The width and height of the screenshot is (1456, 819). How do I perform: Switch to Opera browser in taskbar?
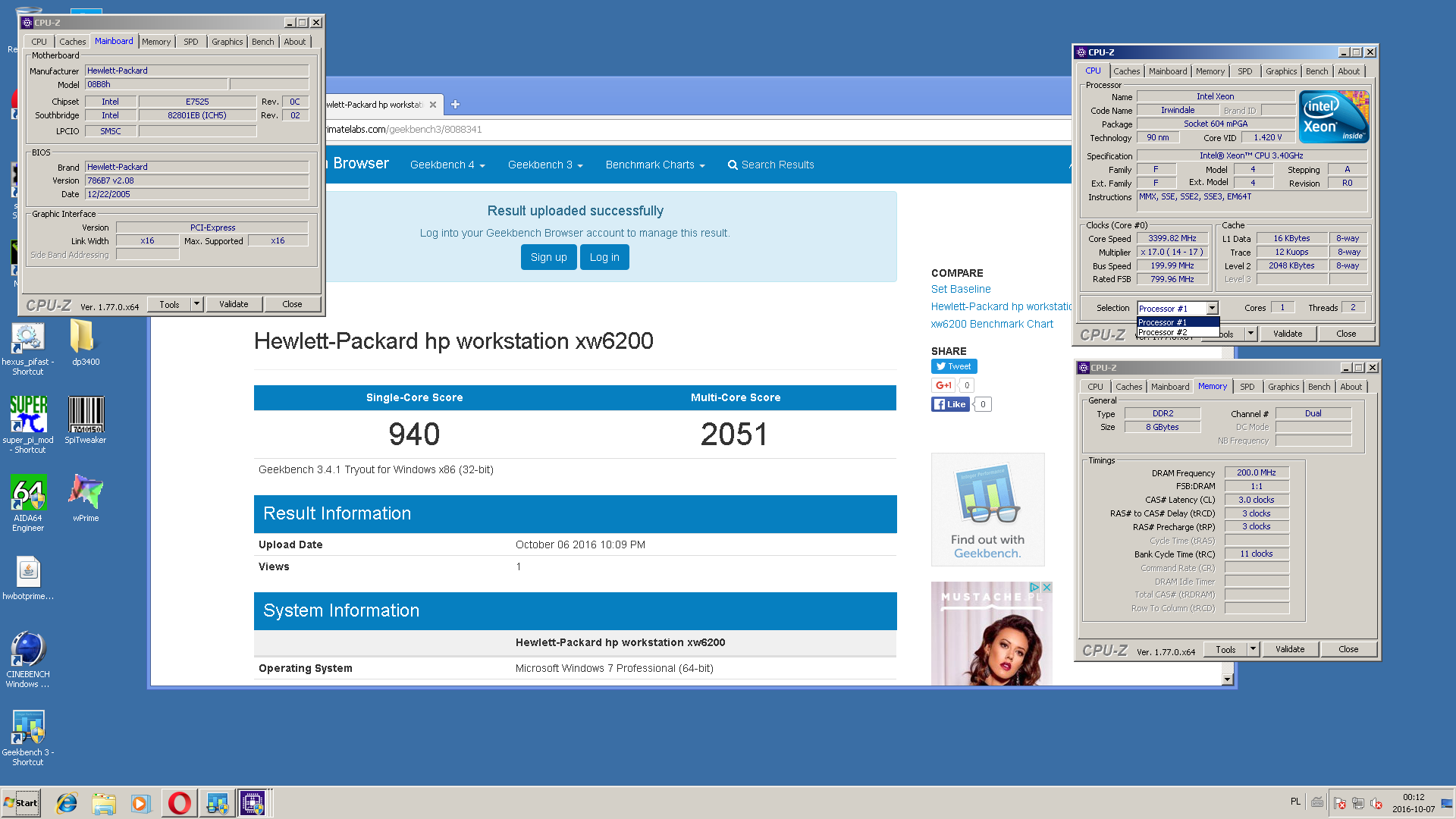pyautogui.click(x=180, y=802)
